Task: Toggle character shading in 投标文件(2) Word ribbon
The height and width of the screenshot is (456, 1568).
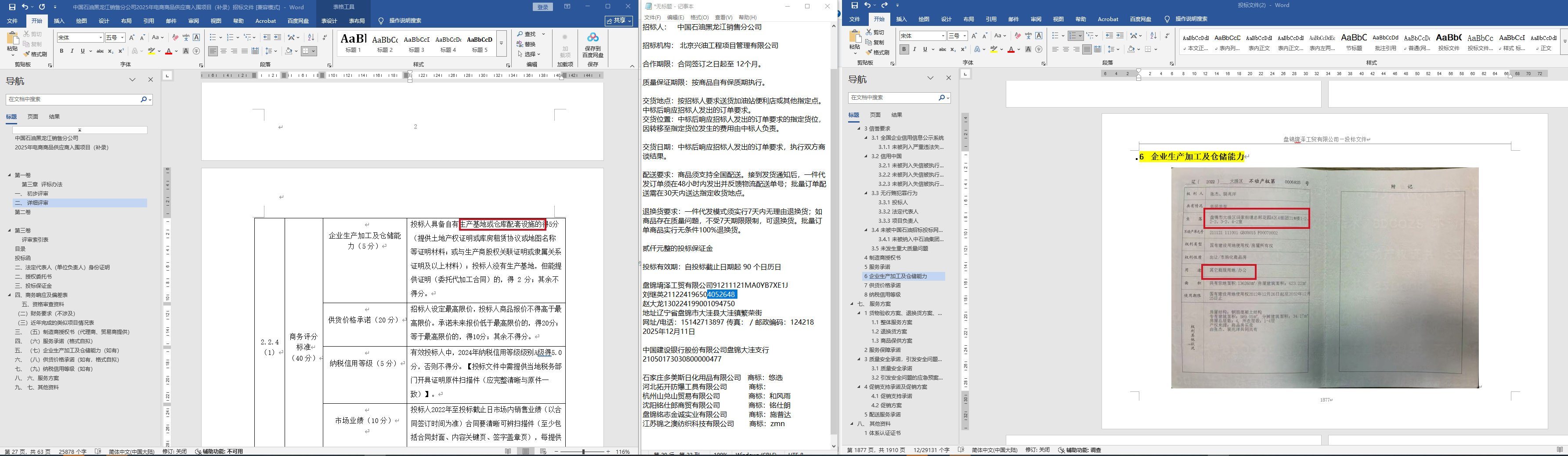Action: 1028,49
